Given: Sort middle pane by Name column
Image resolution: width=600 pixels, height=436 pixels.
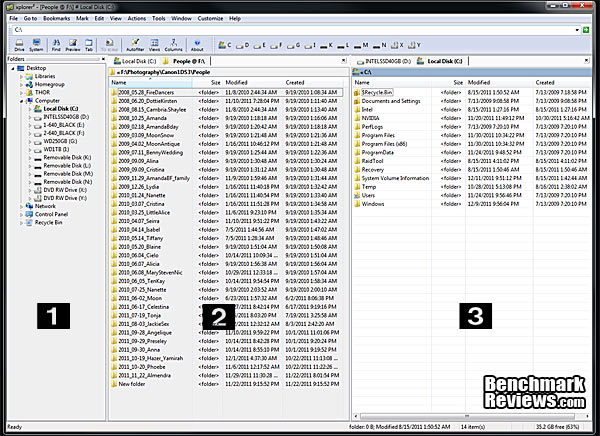Looking at the screenshot, I should point(150,82).
